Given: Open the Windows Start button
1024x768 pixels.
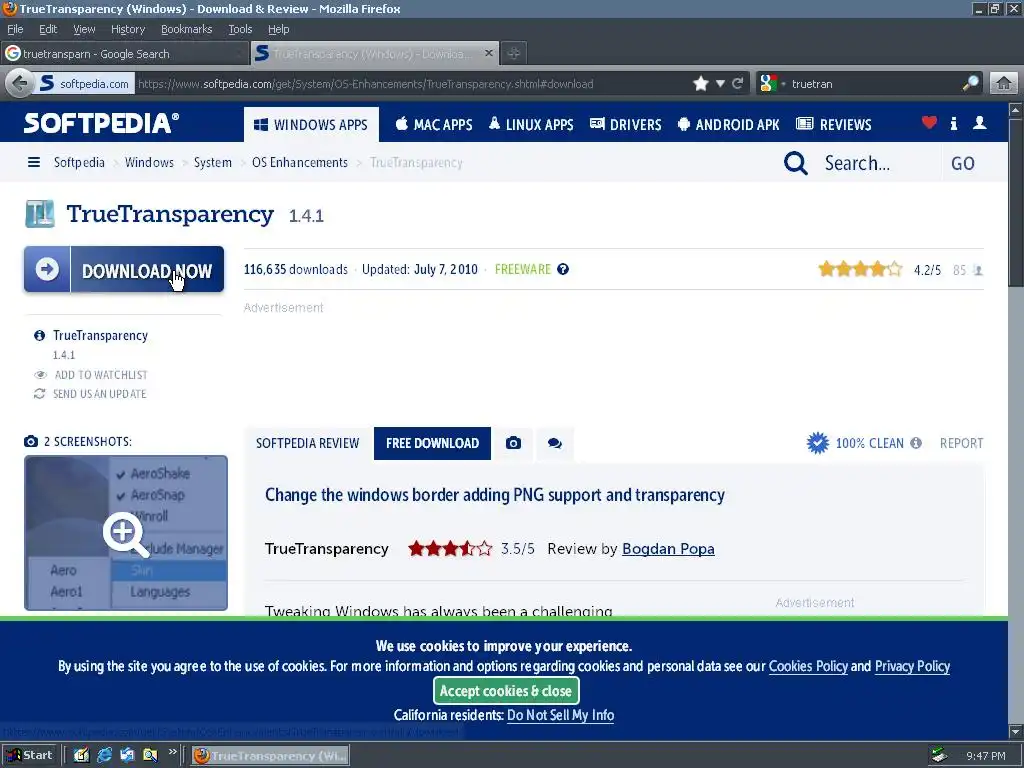Looking at the screenshot, I should (30, 756).
